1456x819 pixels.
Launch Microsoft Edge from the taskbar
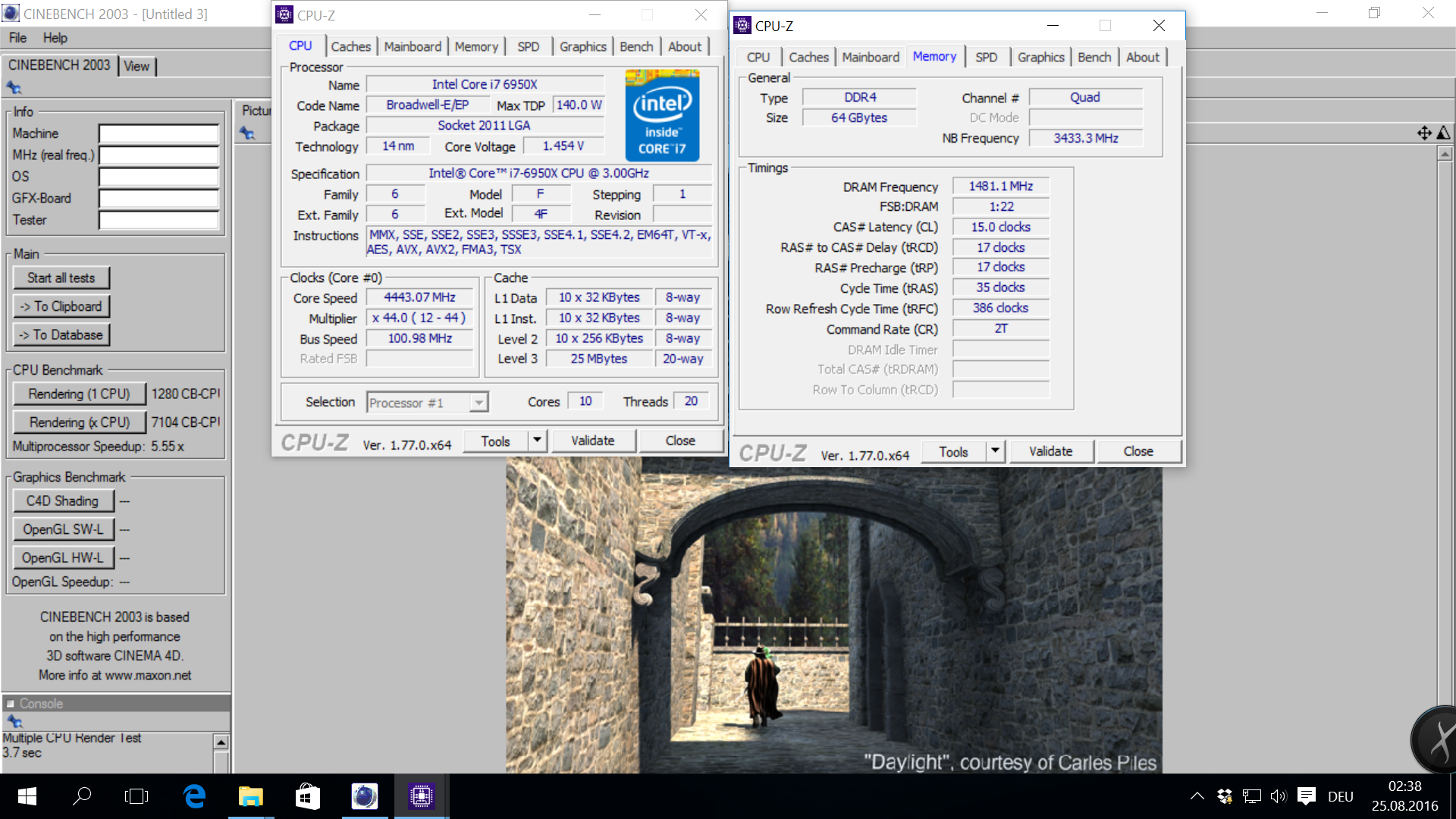coord(194,796)
